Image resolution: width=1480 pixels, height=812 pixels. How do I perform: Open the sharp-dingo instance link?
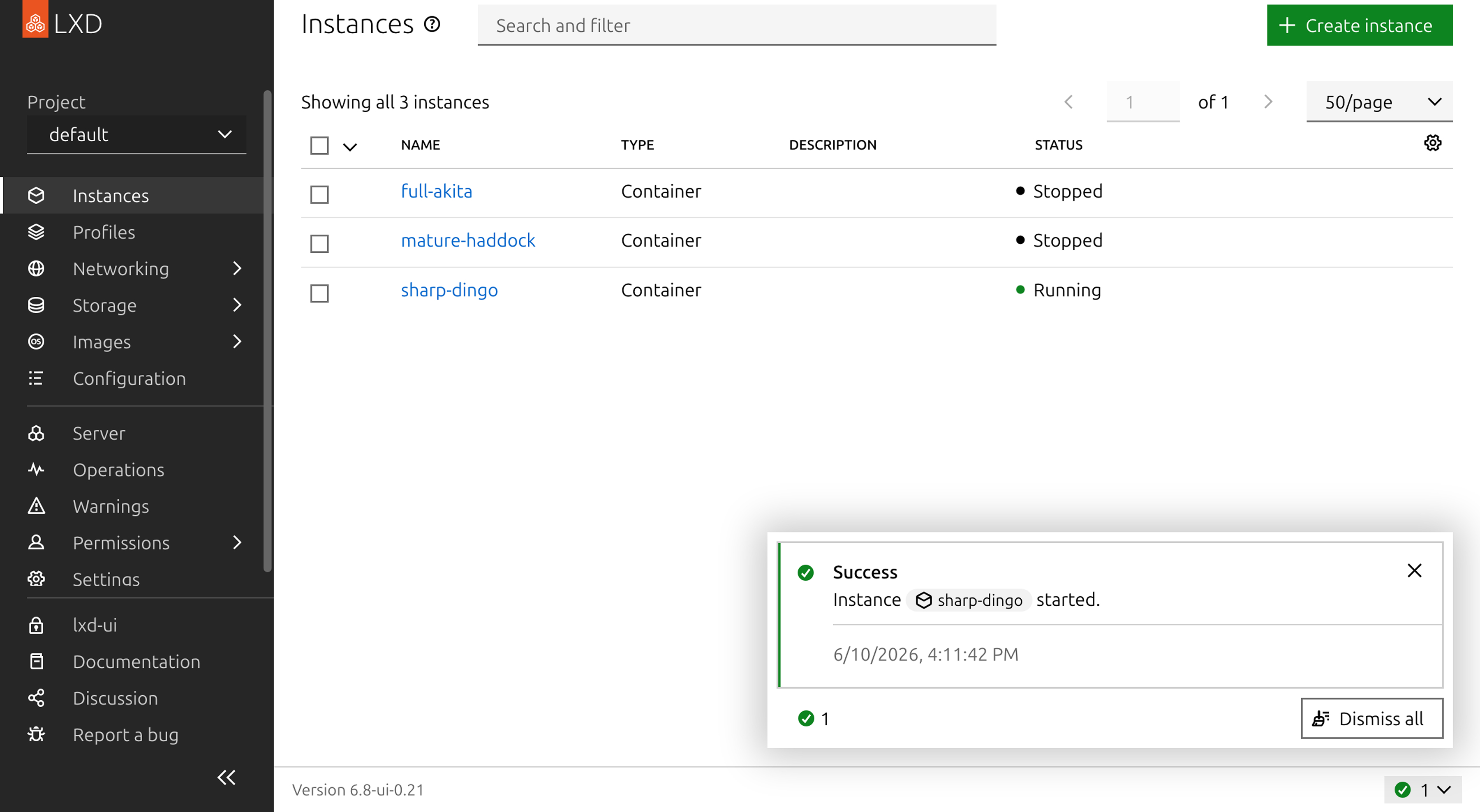449,290
